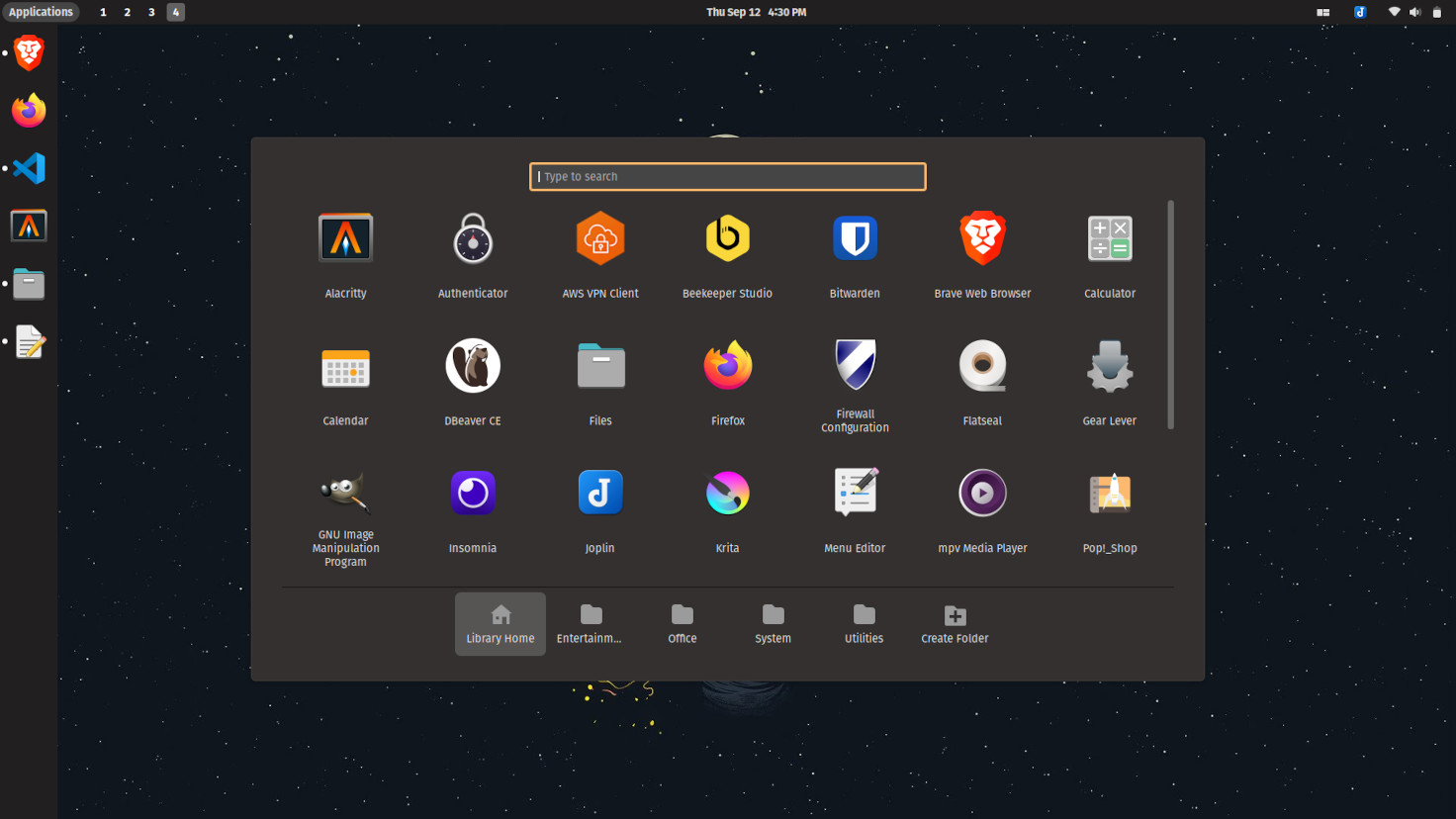The image size is (1456, 819).
Task: Launch Joplin from the library
Action: click(600, 493)
